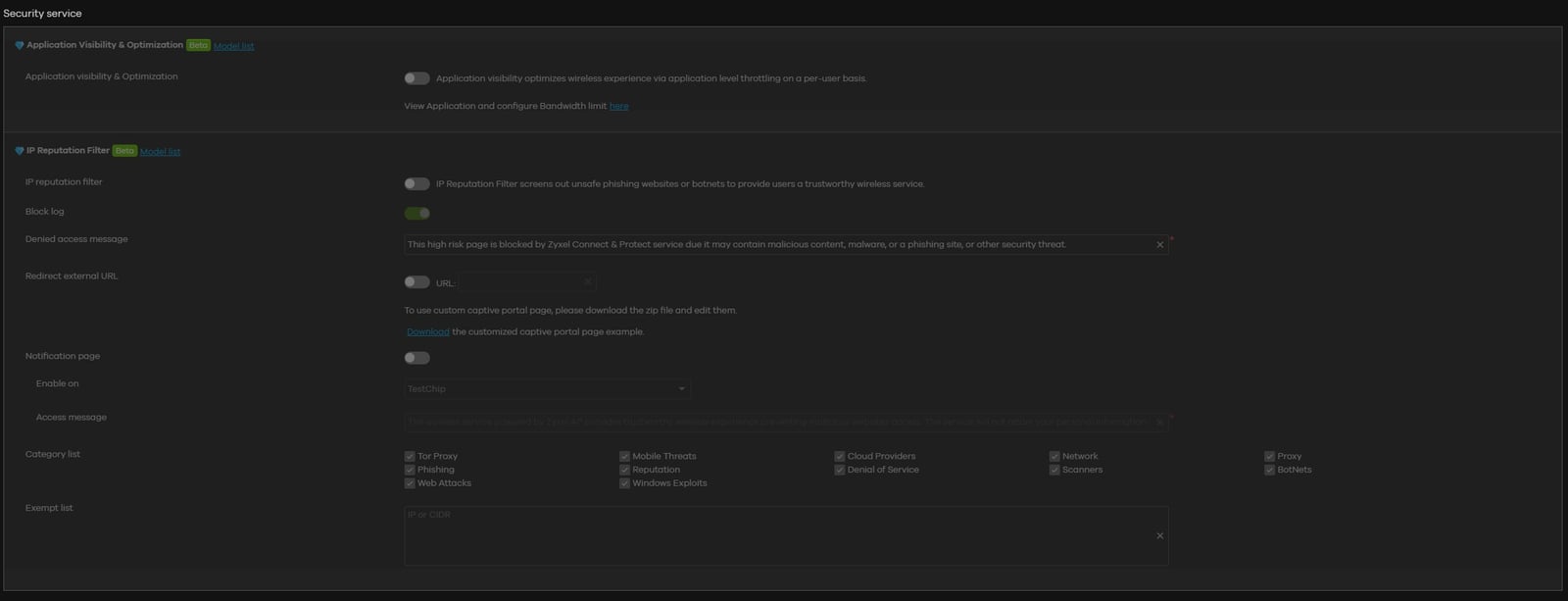Clear the redirect URL field with X
The image size is (1568, 601).
coord(587,282)
